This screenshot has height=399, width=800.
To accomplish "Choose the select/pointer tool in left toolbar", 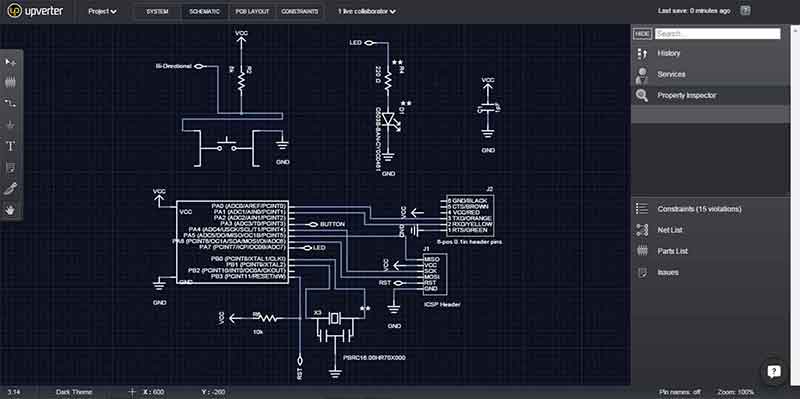I will (11, 62).
